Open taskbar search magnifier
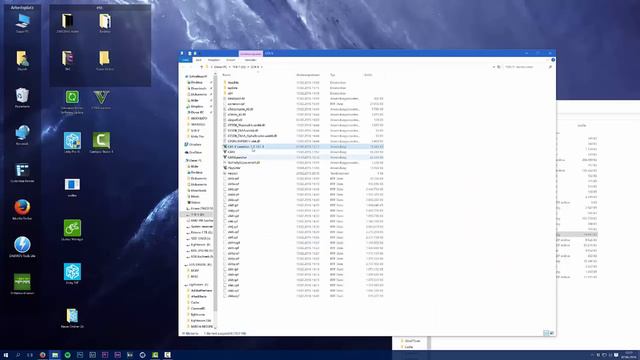The width and height of the screenshot is (640, 360). [18, 355]
